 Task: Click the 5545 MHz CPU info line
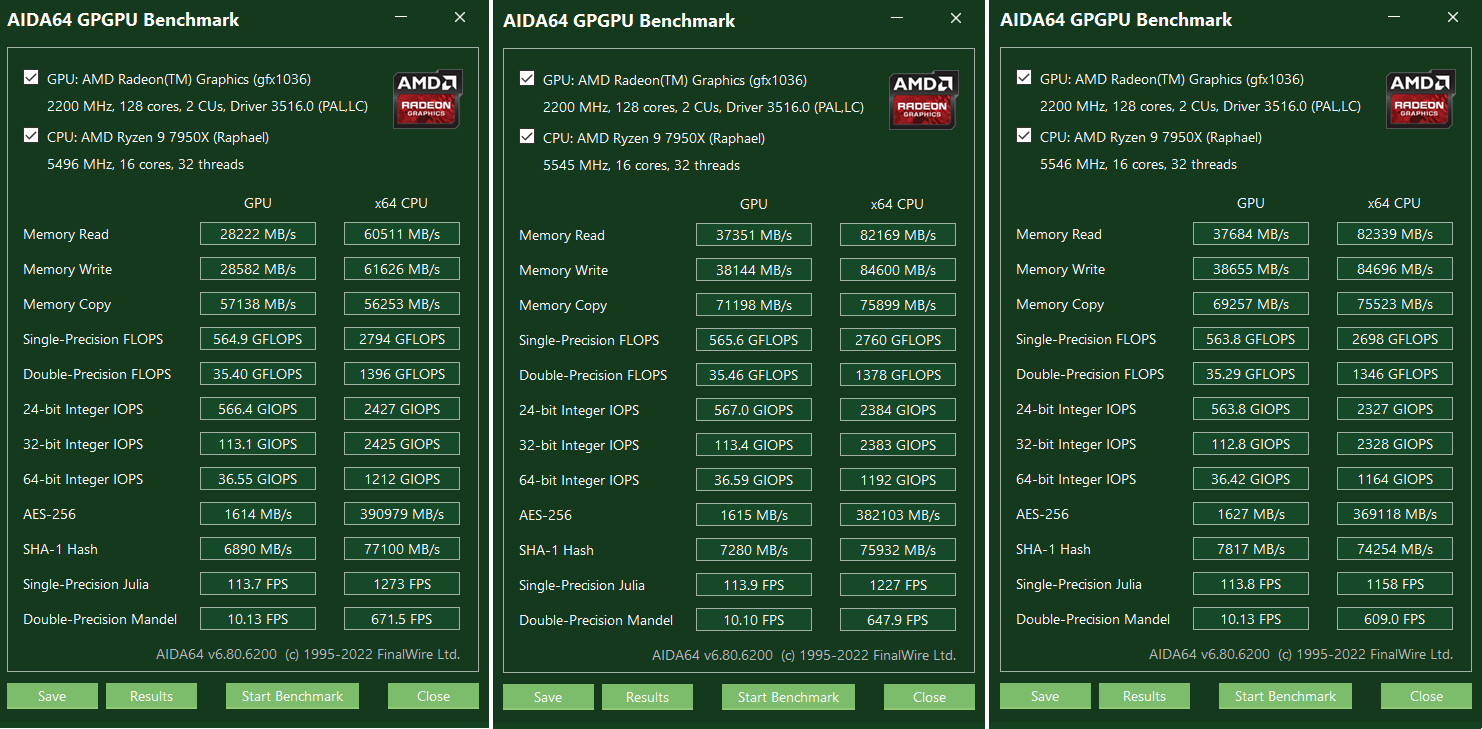tap(641, 165)
